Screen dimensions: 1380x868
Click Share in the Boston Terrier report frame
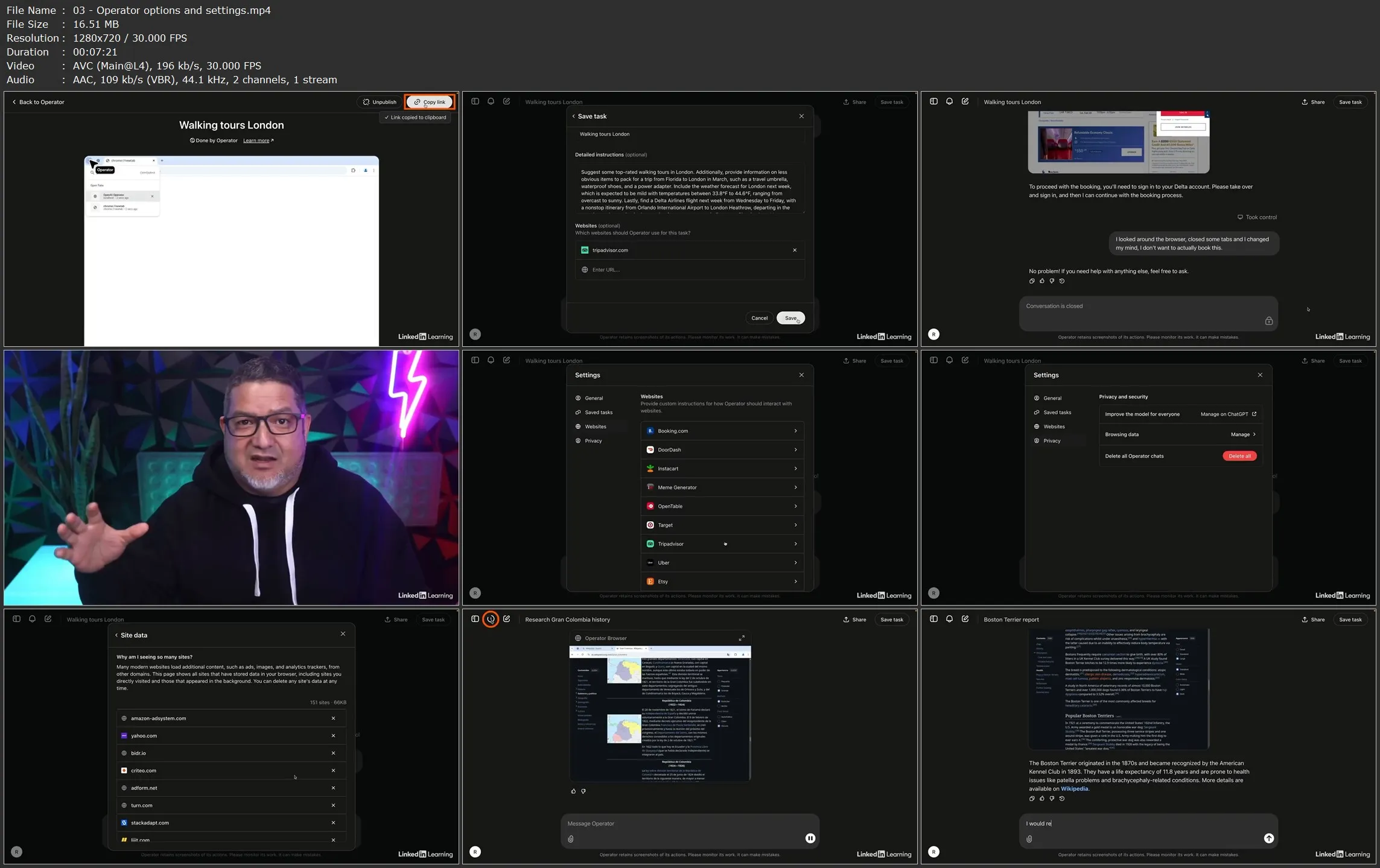point(1313,620)
